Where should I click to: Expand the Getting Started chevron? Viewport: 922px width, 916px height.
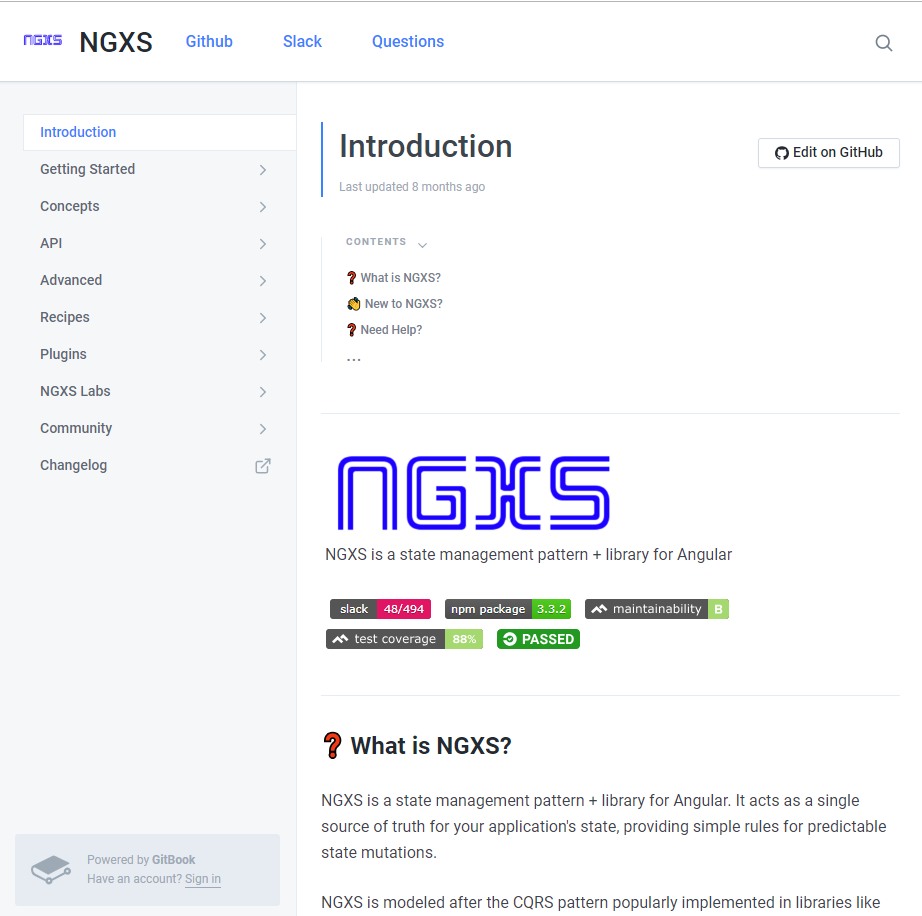tap(263, 170)
